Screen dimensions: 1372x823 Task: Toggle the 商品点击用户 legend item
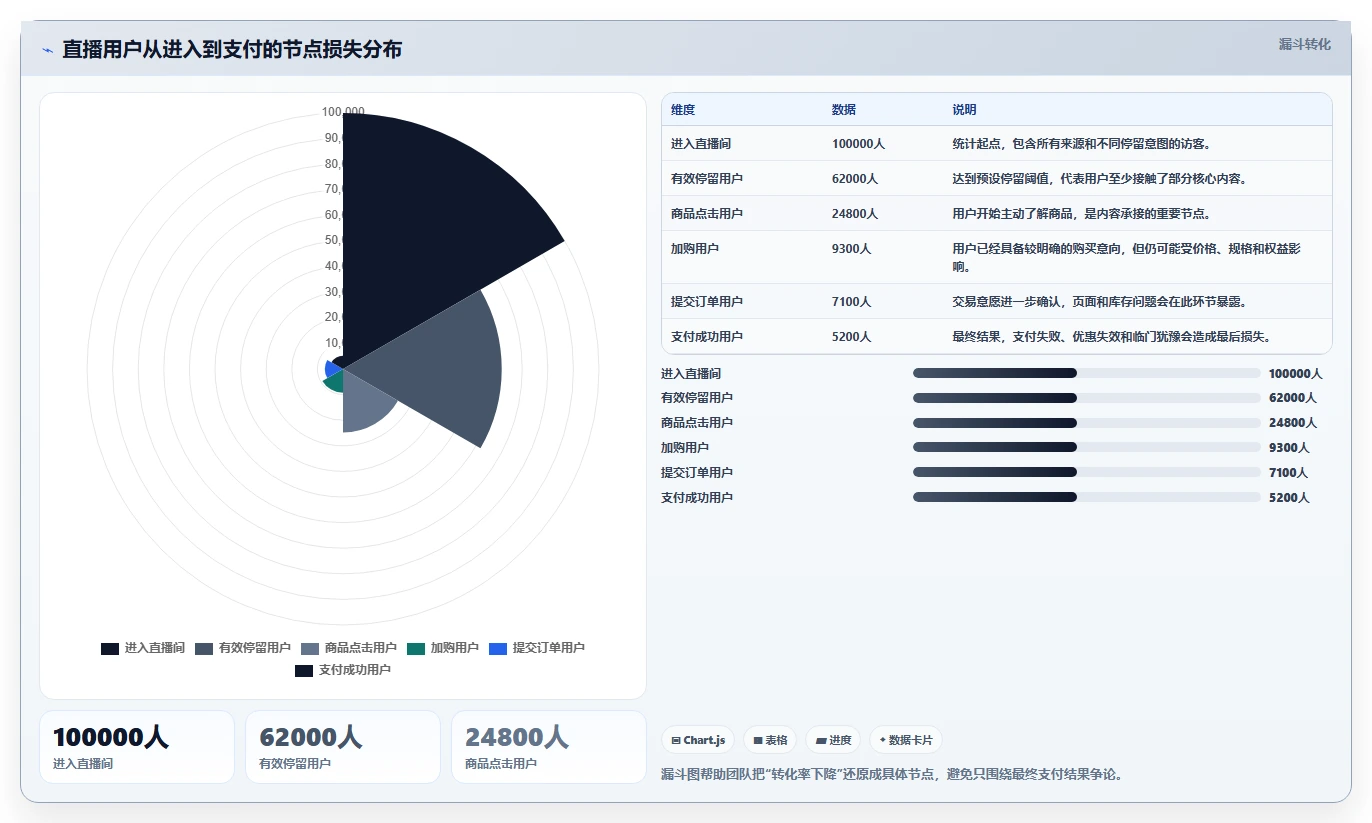(x=349, y=648)
